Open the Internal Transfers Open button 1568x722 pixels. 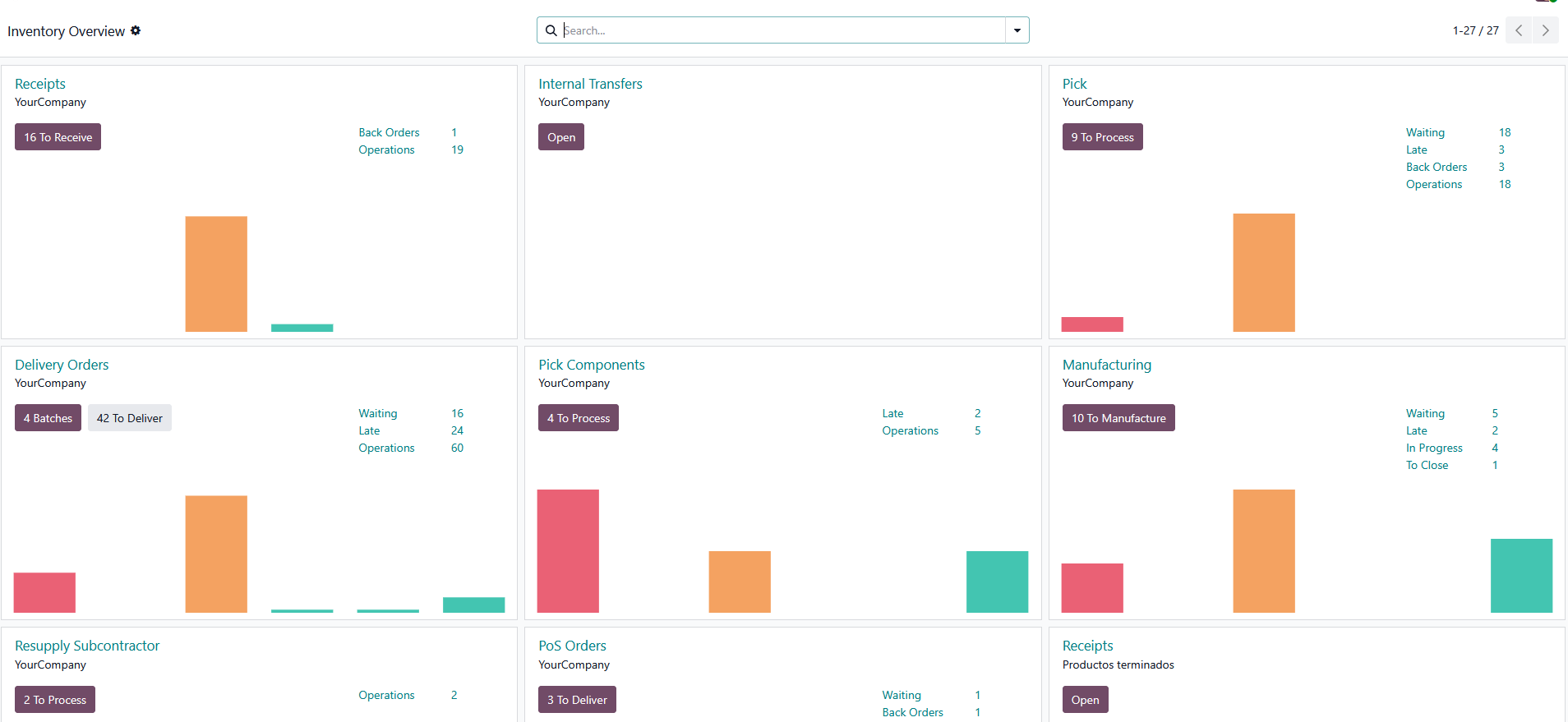click(561, 137)
